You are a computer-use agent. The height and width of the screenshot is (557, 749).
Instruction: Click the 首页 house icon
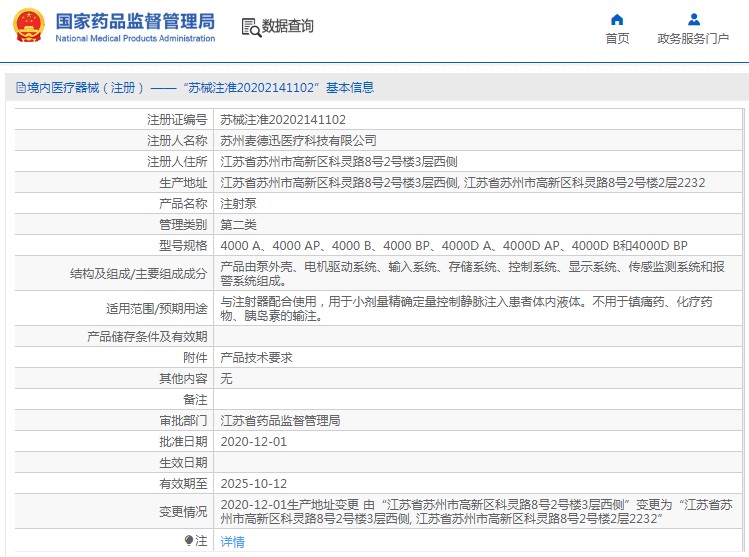[x=617, y=19]
